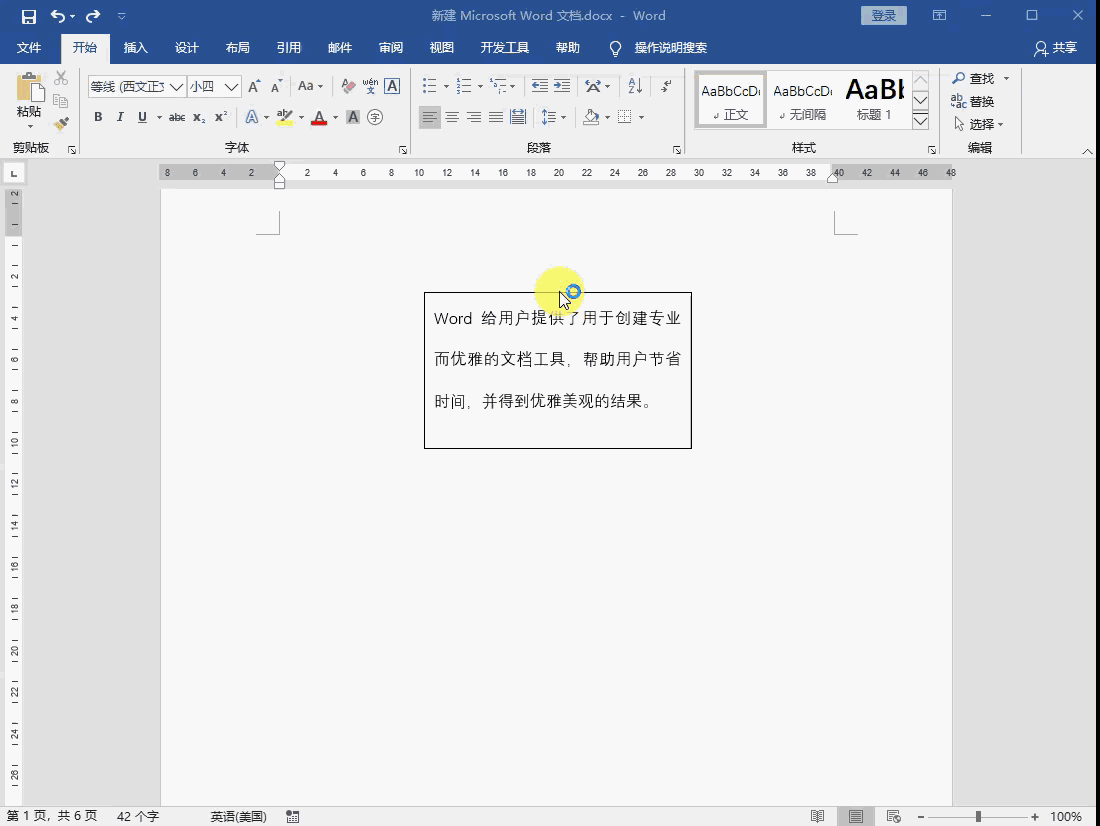Toggle underline formatting
The width and height of the screenshot is (1100, 826).
point(142,117)
